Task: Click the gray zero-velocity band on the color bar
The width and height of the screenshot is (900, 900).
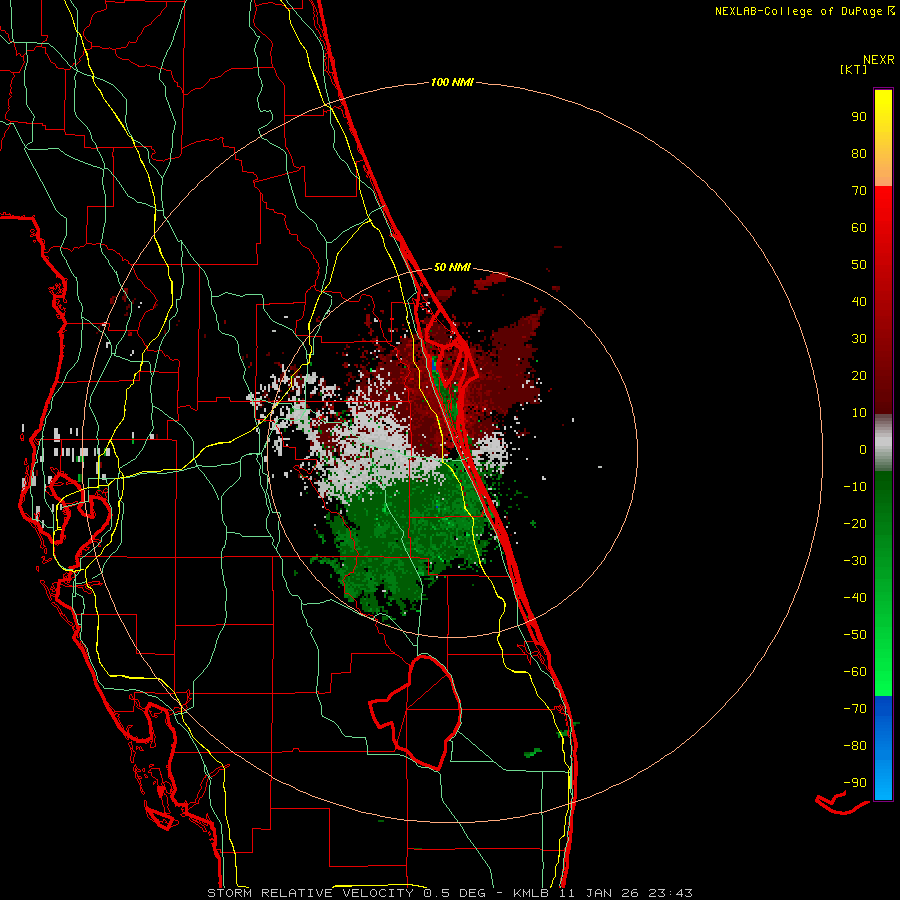Action: (x=883, y=443)
